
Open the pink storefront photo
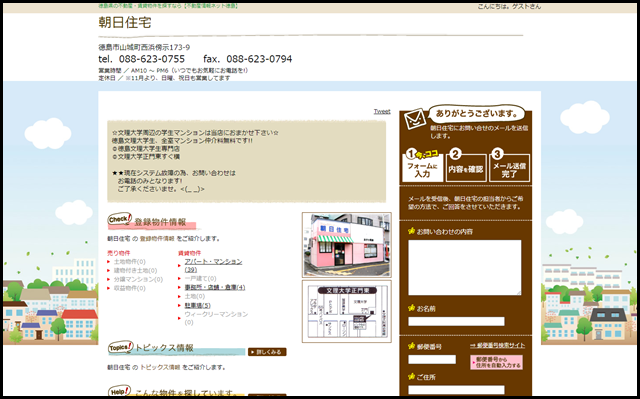point(347,244)
